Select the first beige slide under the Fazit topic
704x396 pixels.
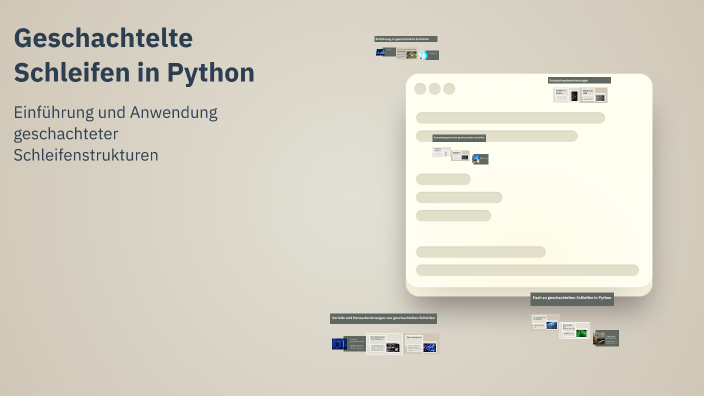click(546, 322)
